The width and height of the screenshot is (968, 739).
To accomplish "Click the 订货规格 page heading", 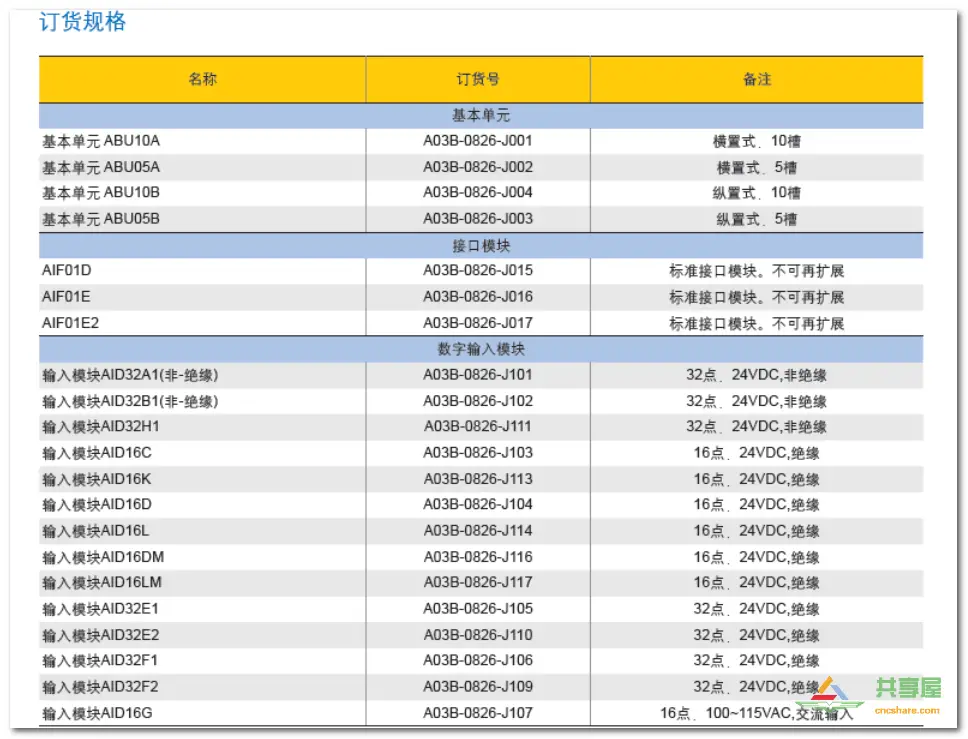I will pyautogui.click(x=84, y=22).
